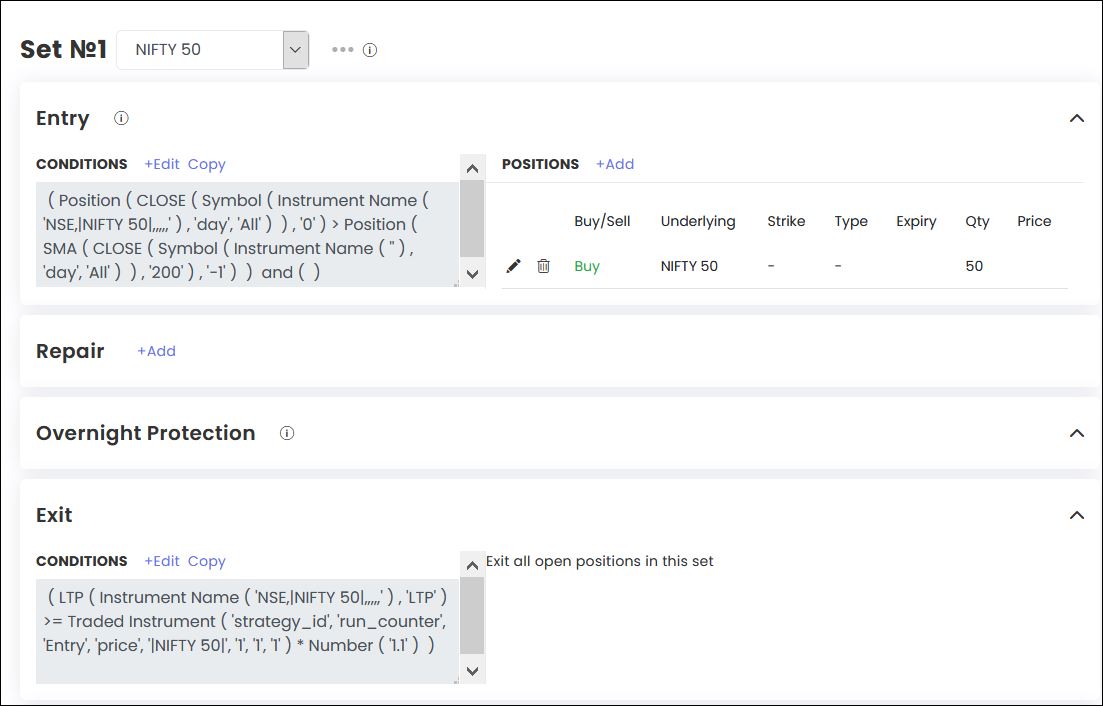Click +Edit for Entry conditions

[x=161, y=164]
